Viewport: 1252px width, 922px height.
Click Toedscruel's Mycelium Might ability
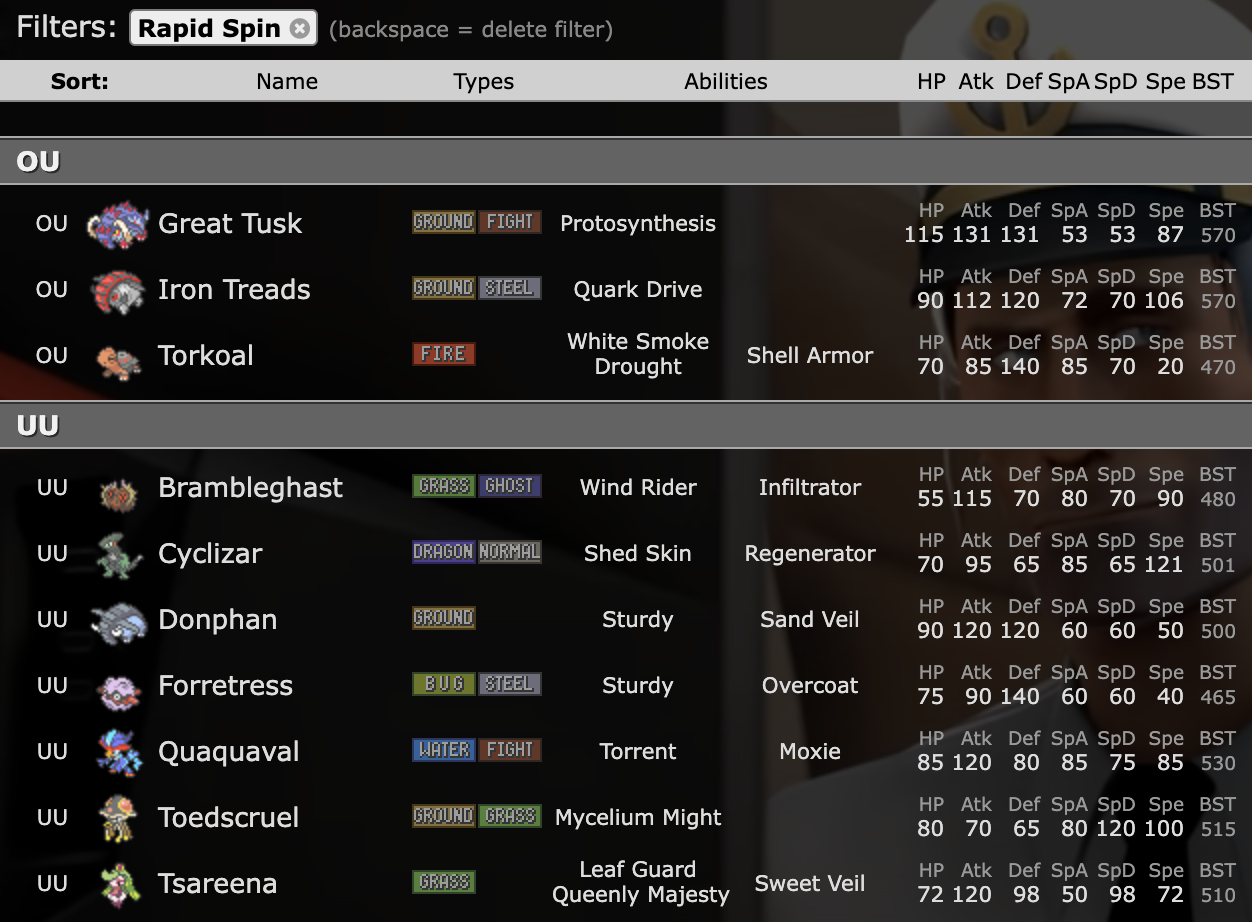point(638,818)
